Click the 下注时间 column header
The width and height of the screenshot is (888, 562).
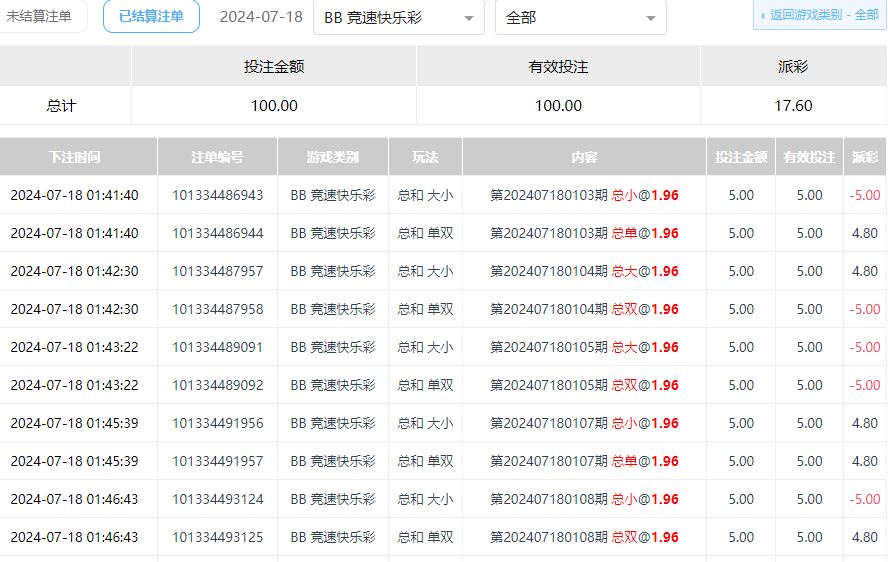[75, 157]
